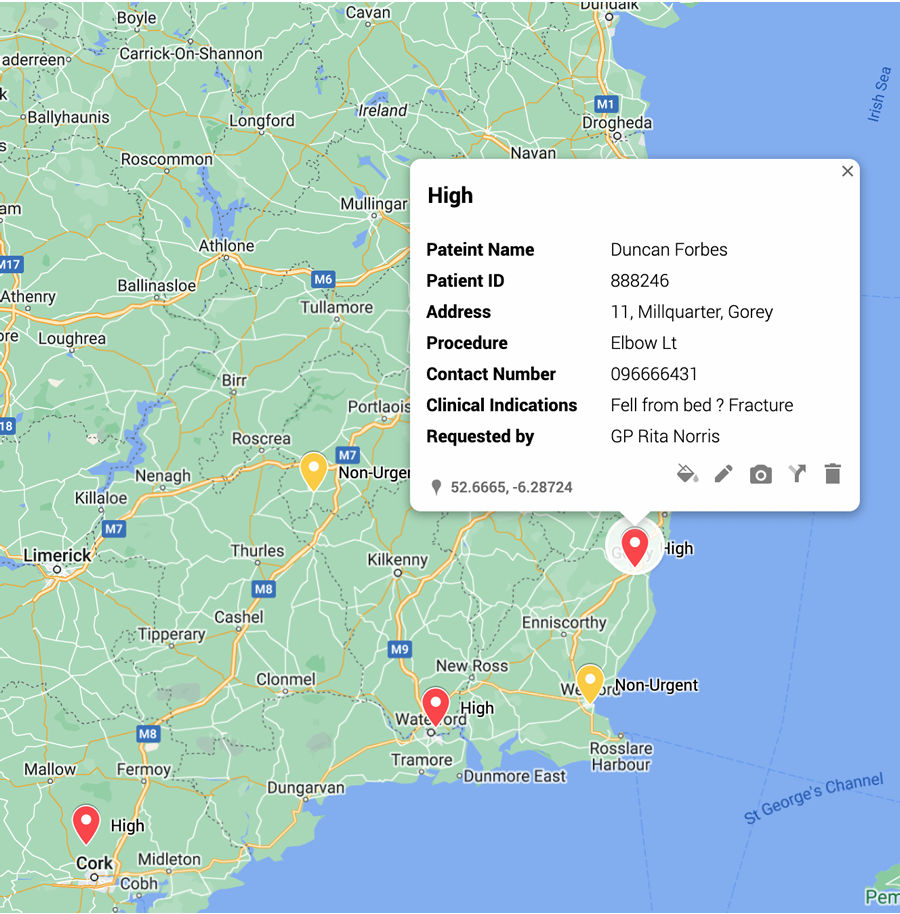Click the Kilkenny town label

click(x=397, y=559)
